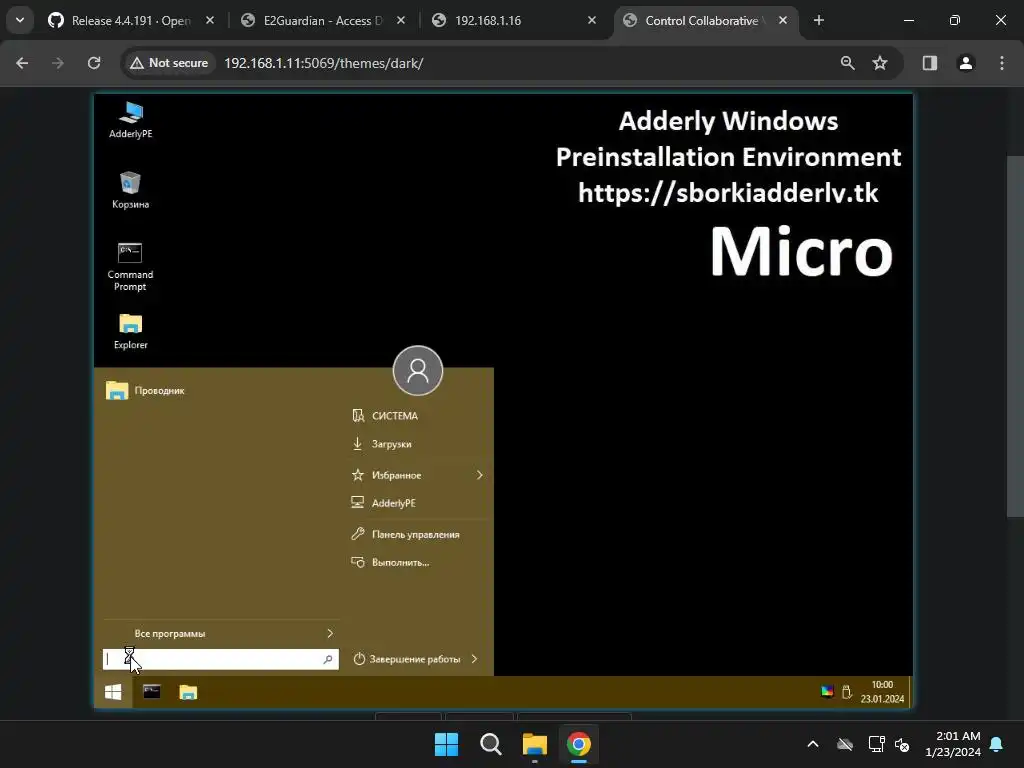Close the 192.168.1.16 tab
Screen dimensions: 1024x768
[x=592, y=21]
